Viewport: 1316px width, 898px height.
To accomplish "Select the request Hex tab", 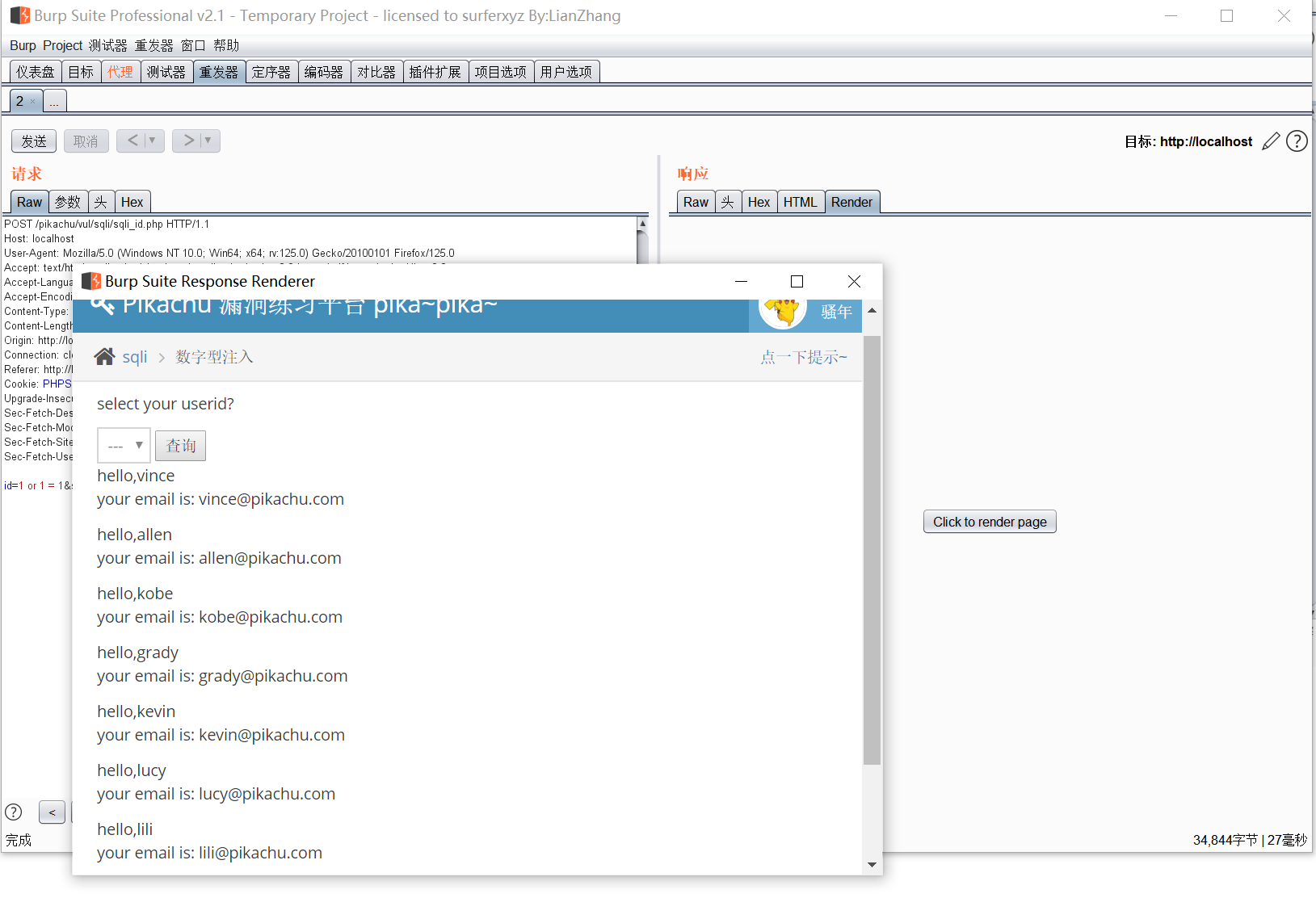I will click(132, 202).
